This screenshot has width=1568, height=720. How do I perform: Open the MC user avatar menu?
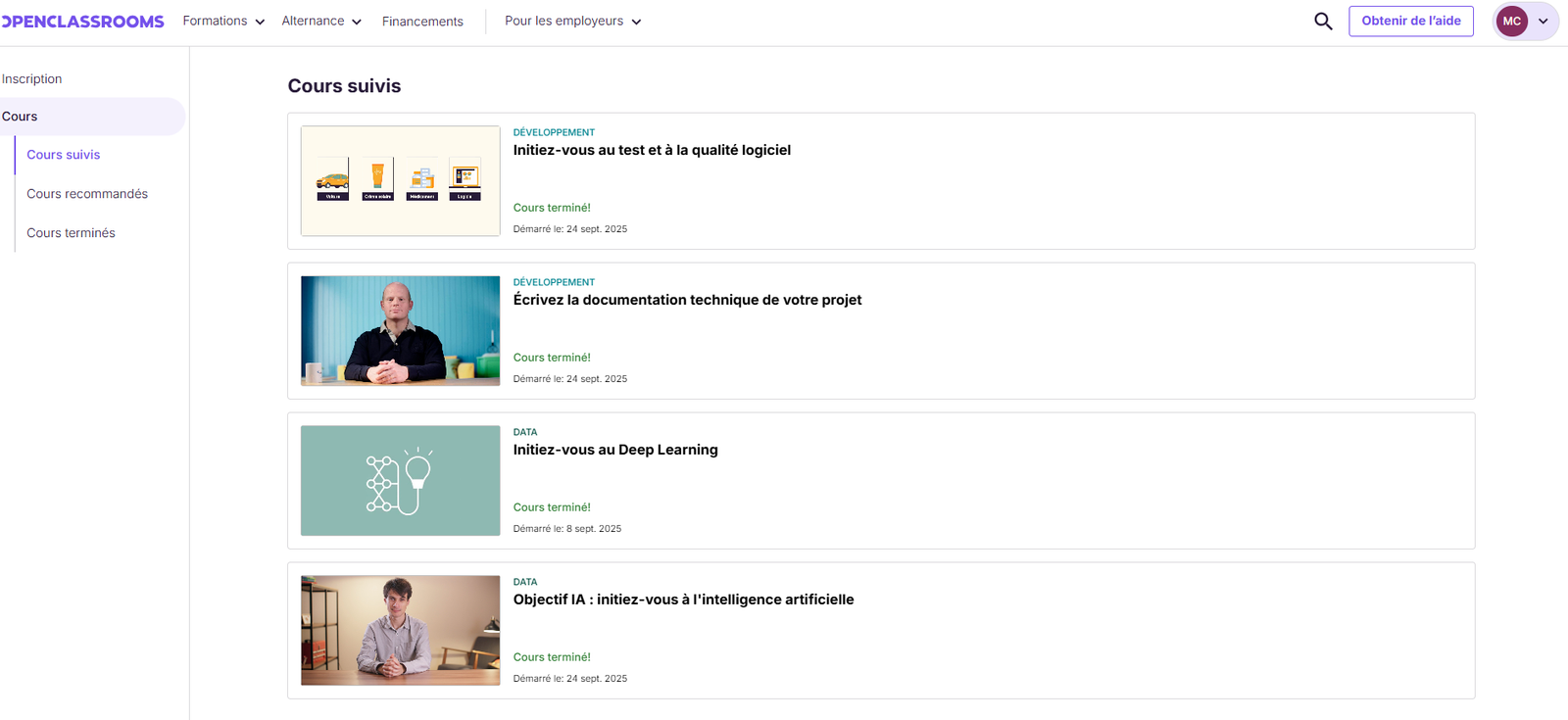[1511, 22]
